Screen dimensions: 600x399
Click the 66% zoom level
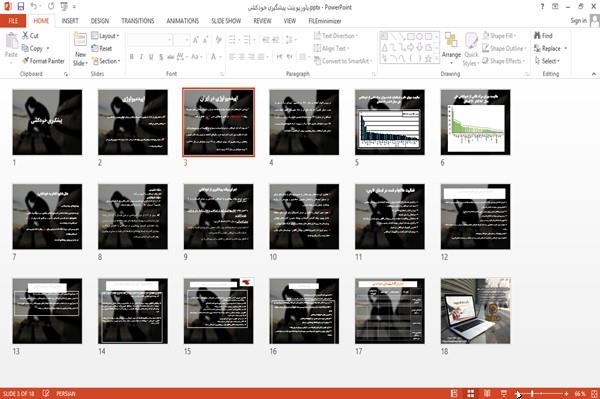[x=579, y=393]
